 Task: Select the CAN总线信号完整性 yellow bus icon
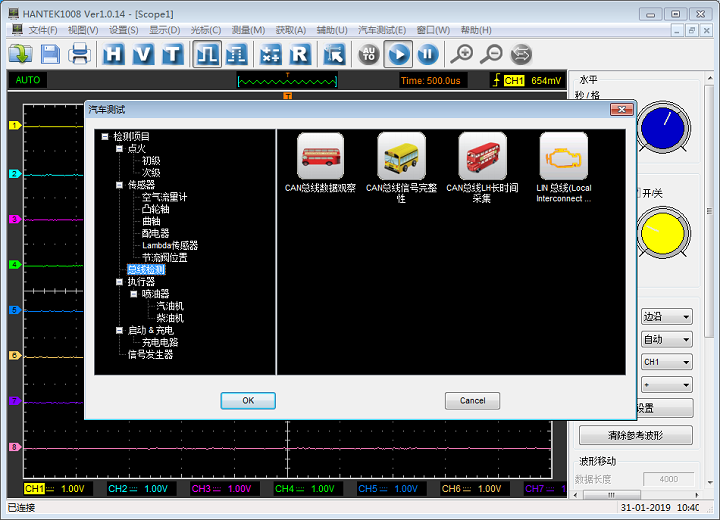[x=401, y=156]
